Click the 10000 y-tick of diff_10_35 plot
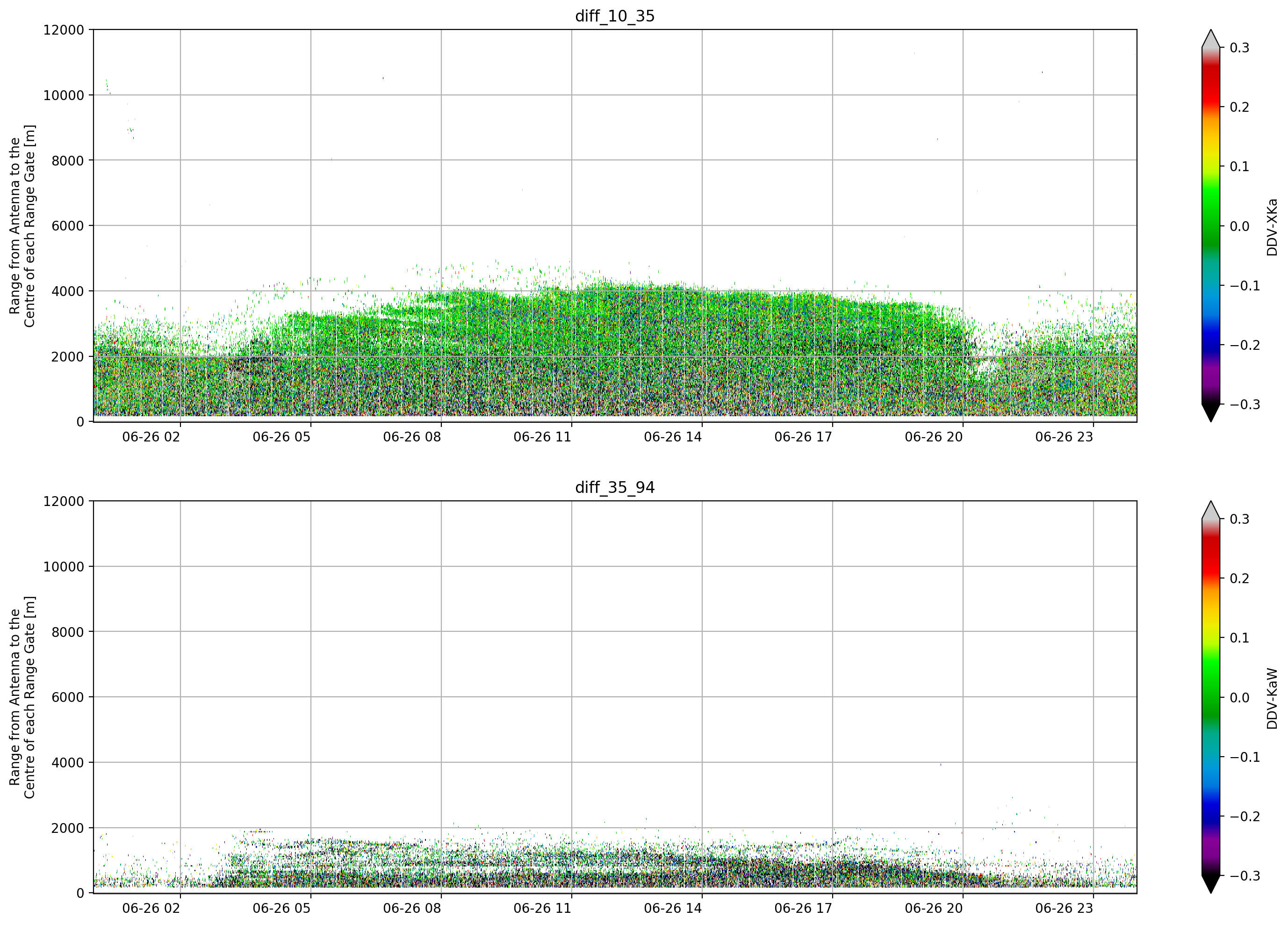This screenshot has width=1288, height=925. [64, 95]
